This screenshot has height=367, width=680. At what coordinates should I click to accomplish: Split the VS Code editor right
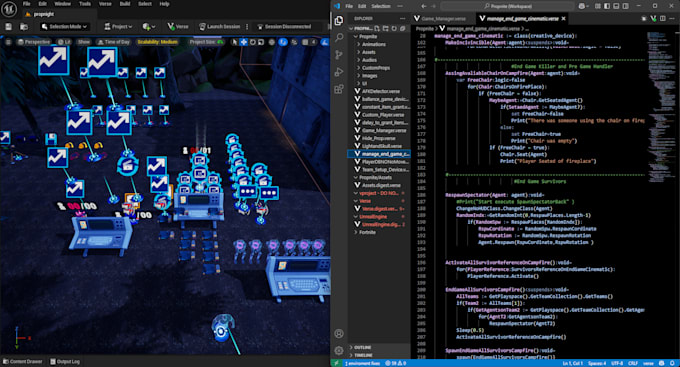[x=663, y=19]
